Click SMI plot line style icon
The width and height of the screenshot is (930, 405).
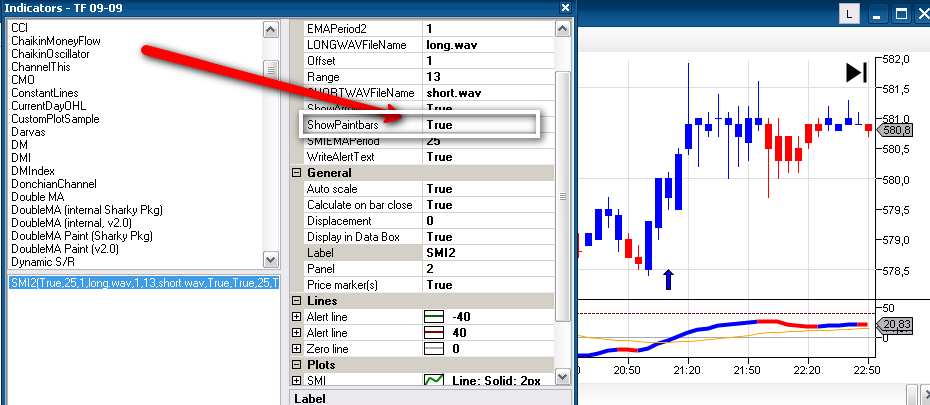(434, 380)
